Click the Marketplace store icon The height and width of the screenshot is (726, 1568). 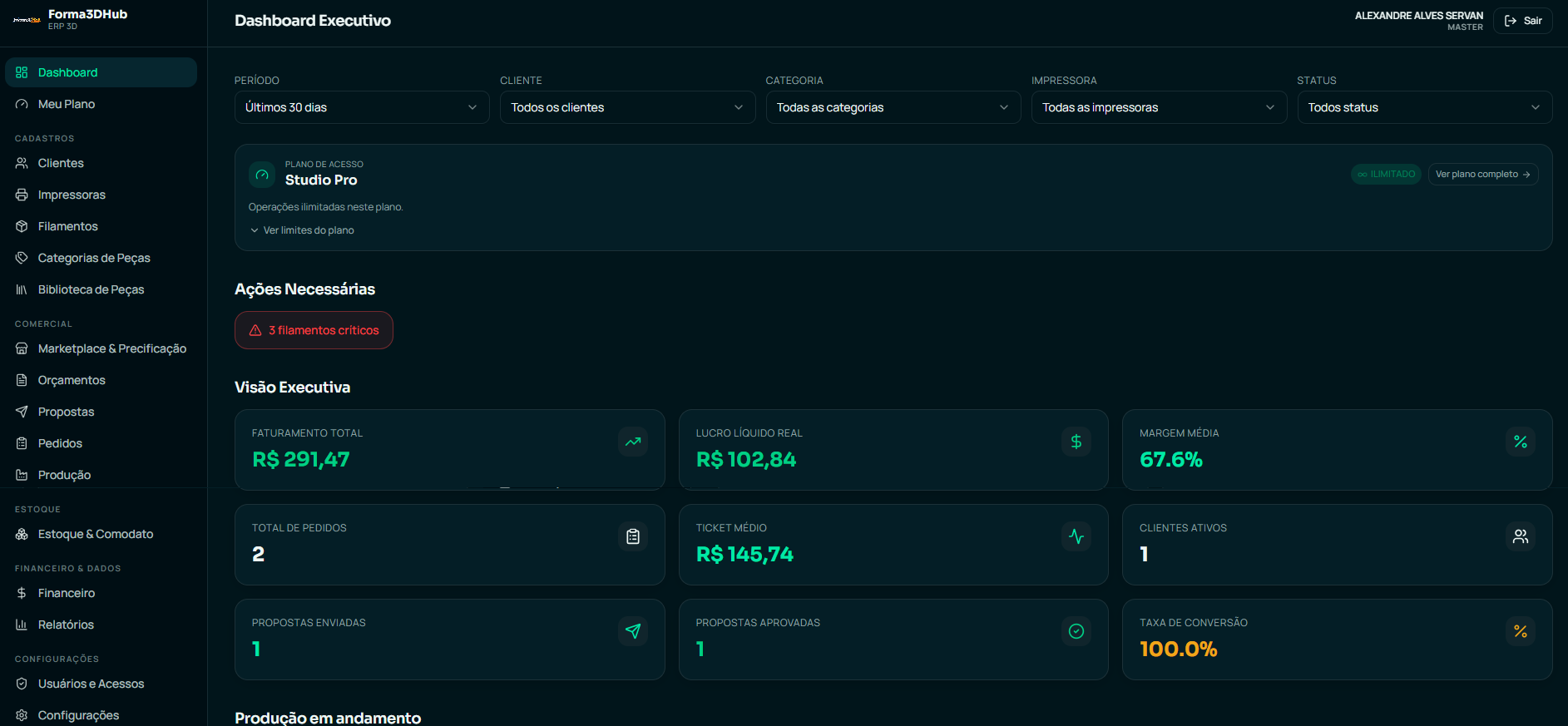(22, 348)
